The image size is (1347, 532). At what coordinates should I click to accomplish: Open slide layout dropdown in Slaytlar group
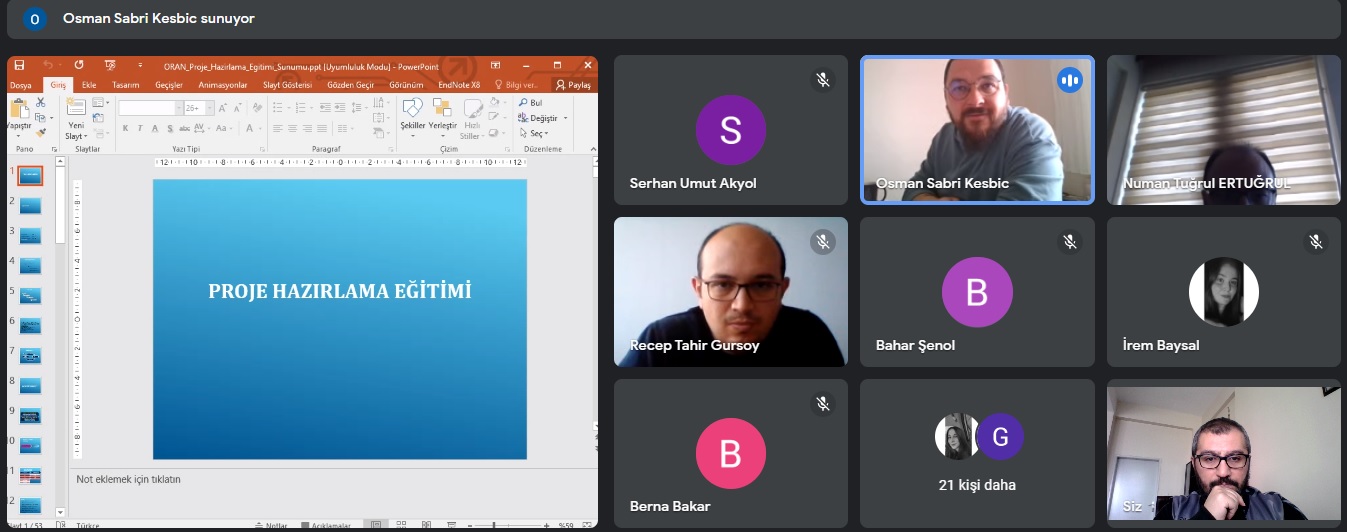101,102
